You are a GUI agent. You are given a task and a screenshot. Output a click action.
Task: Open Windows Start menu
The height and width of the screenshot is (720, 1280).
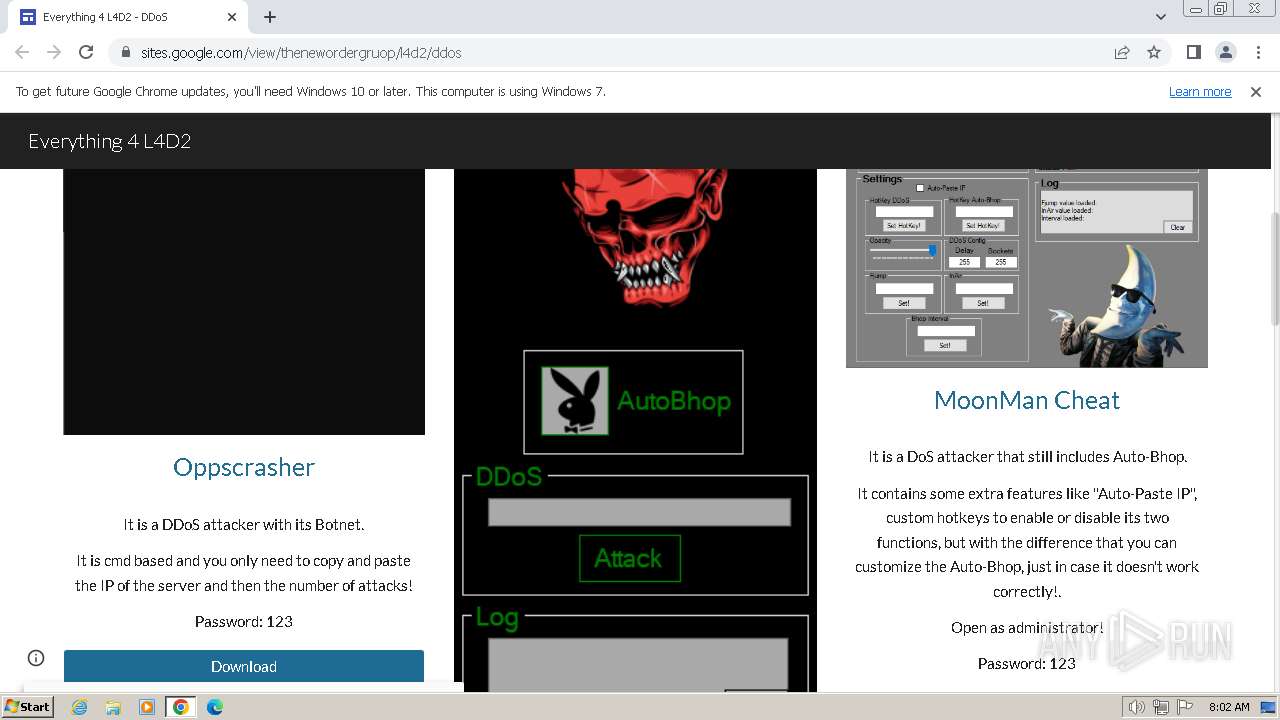click(27, 707)
